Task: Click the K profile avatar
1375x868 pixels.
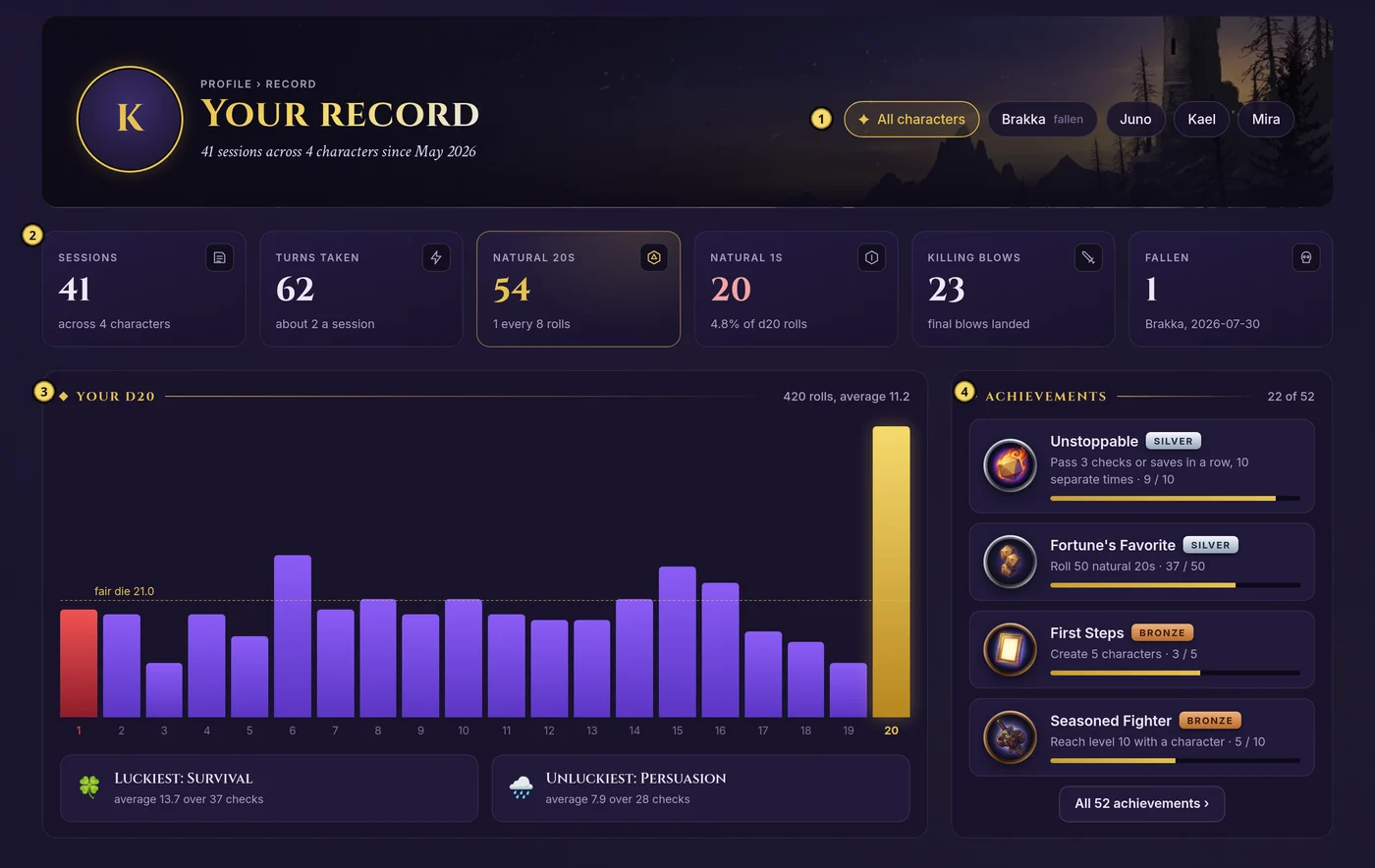Action: [130, 119]
